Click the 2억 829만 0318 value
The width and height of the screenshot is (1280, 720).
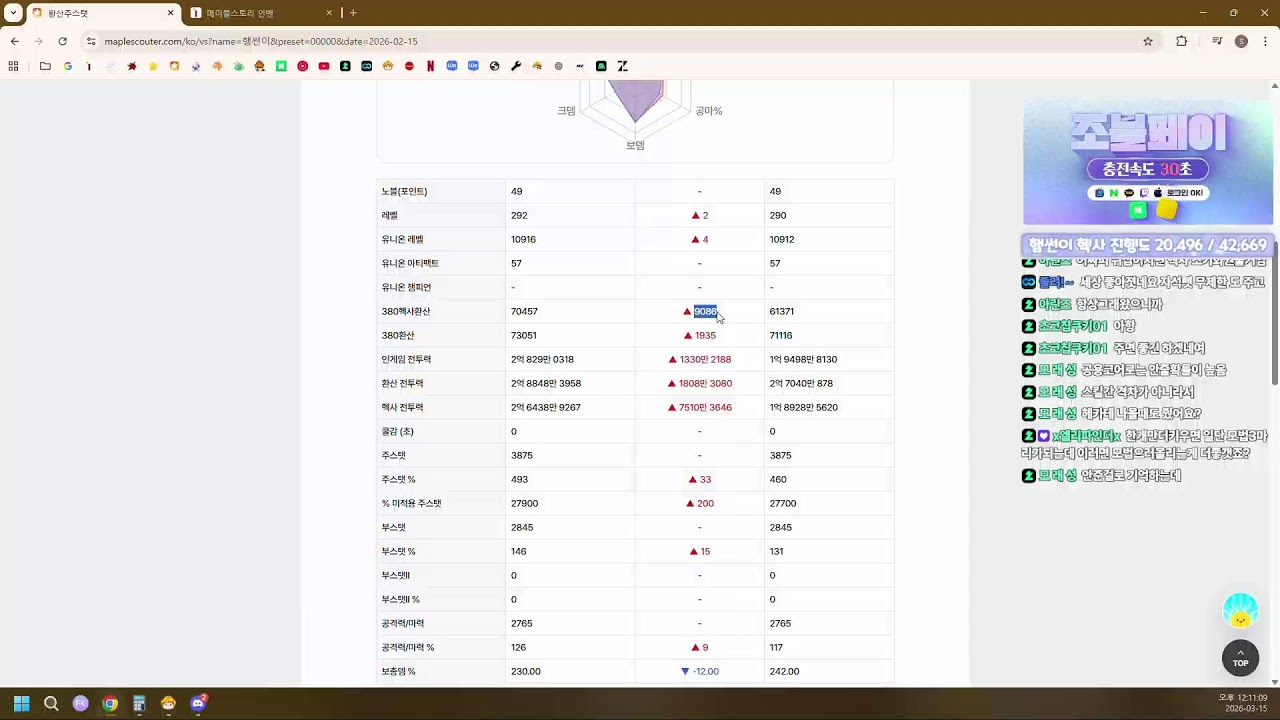(x=542, y=359)
